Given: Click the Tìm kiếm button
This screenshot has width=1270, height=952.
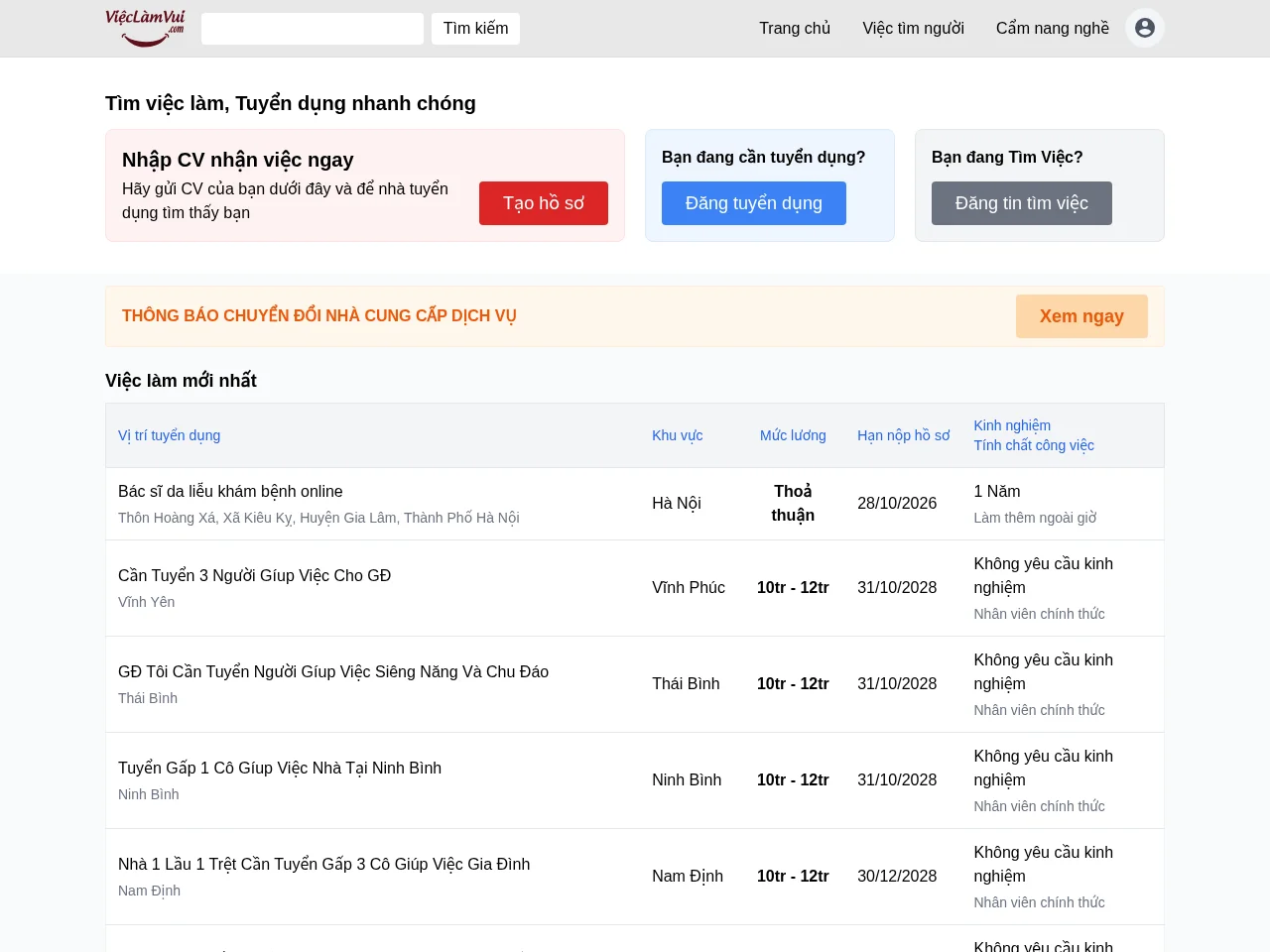Looking at the screenshot, I should (476, 29).
